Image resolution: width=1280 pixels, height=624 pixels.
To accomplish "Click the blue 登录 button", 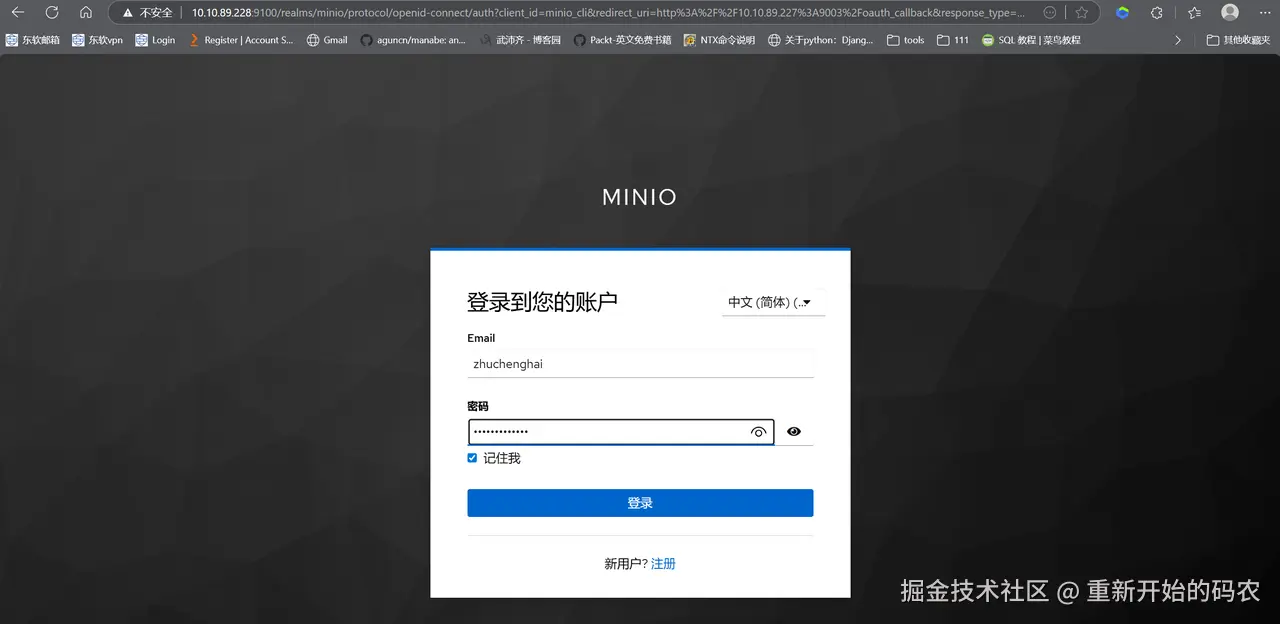I will click(640, 503).
